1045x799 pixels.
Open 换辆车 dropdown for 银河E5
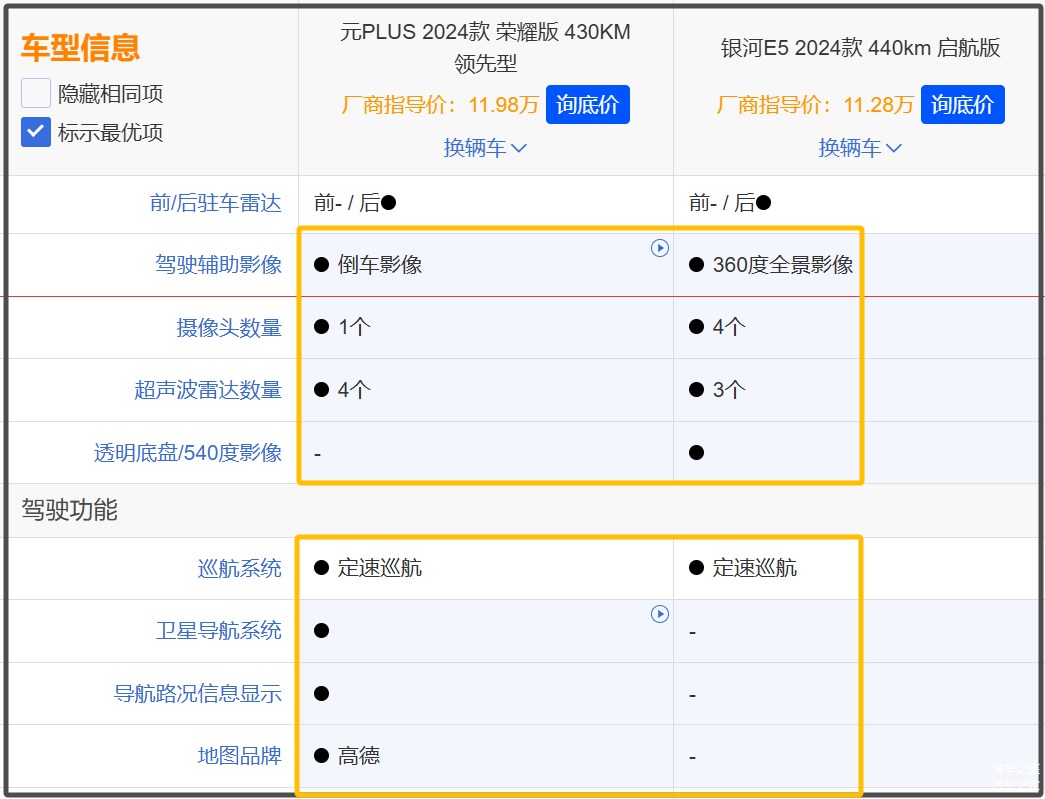click(860, 148)
